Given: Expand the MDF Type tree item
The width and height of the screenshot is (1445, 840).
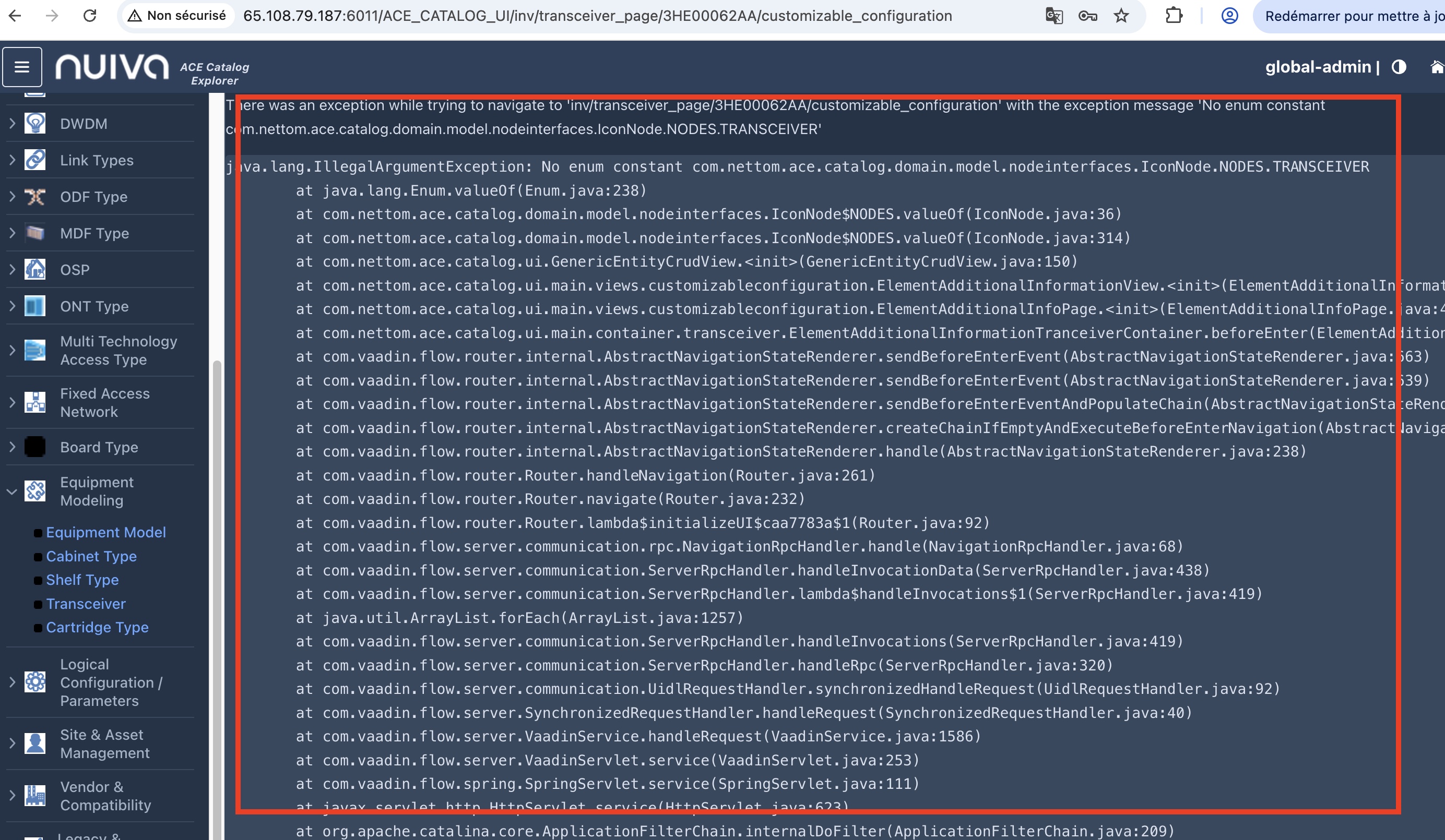Looking at the screenshot, I should tap(12, 233).
